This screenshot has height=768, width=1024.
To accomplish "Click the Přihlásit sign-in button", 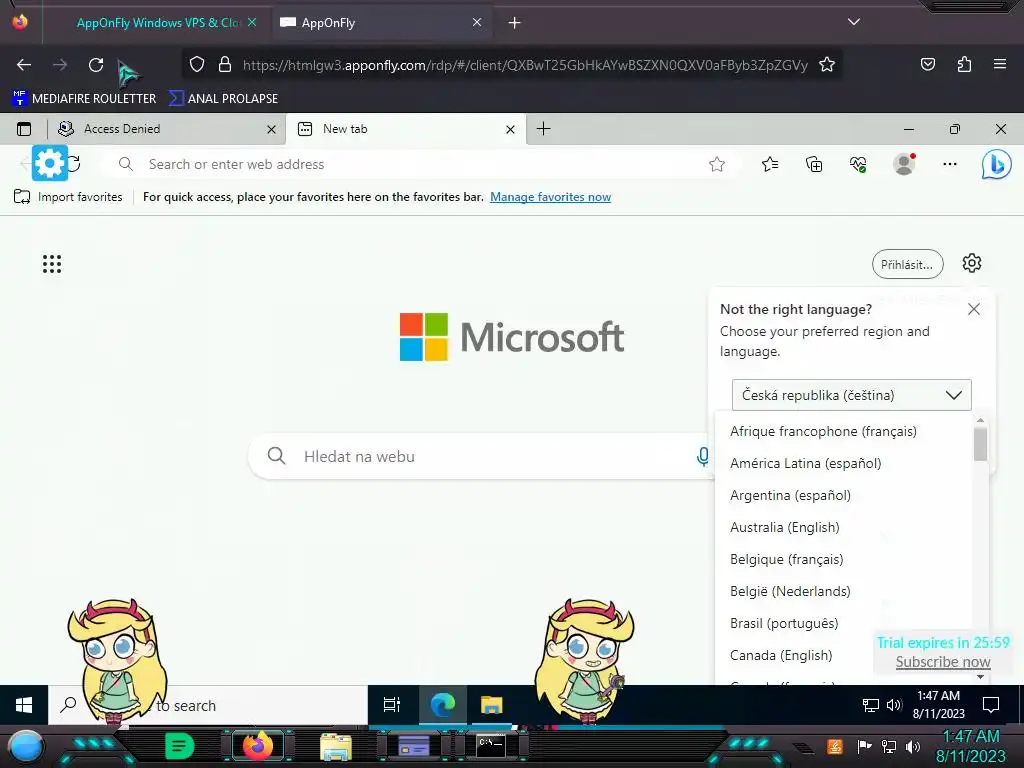I will (x=907, y=264).
